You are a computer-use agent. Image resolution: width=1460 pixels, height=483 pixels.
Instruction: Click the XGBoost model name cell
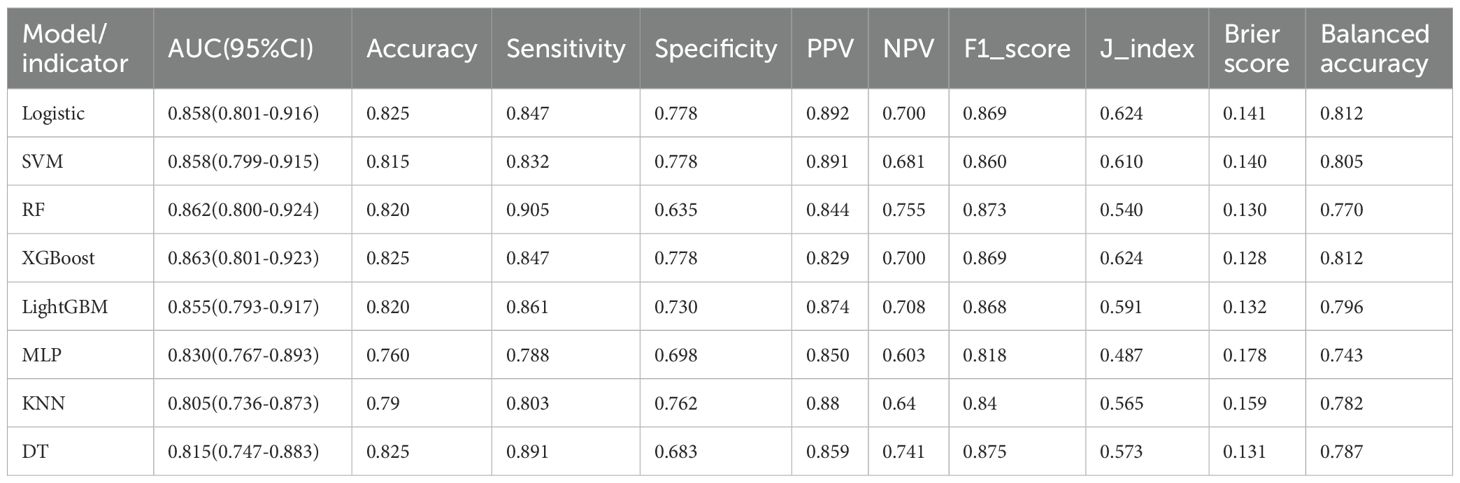coord(59,258)
